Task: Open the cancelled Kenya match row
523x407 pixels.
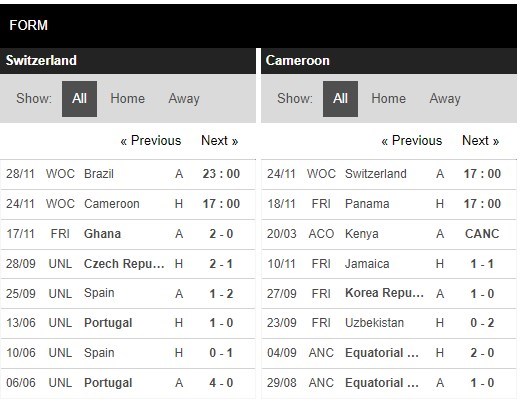Action: click(x=389, y=234)
